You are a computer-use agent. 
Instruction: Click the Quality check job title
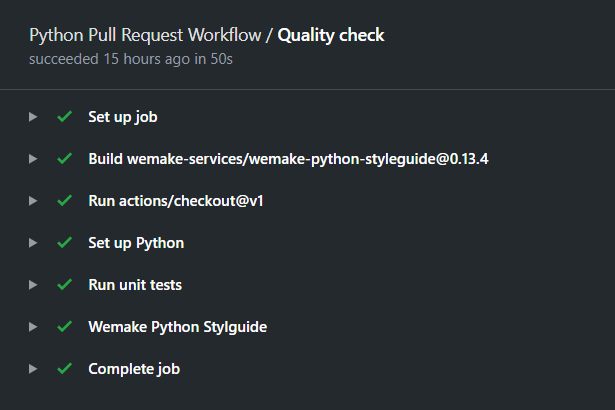click(331, 36)
